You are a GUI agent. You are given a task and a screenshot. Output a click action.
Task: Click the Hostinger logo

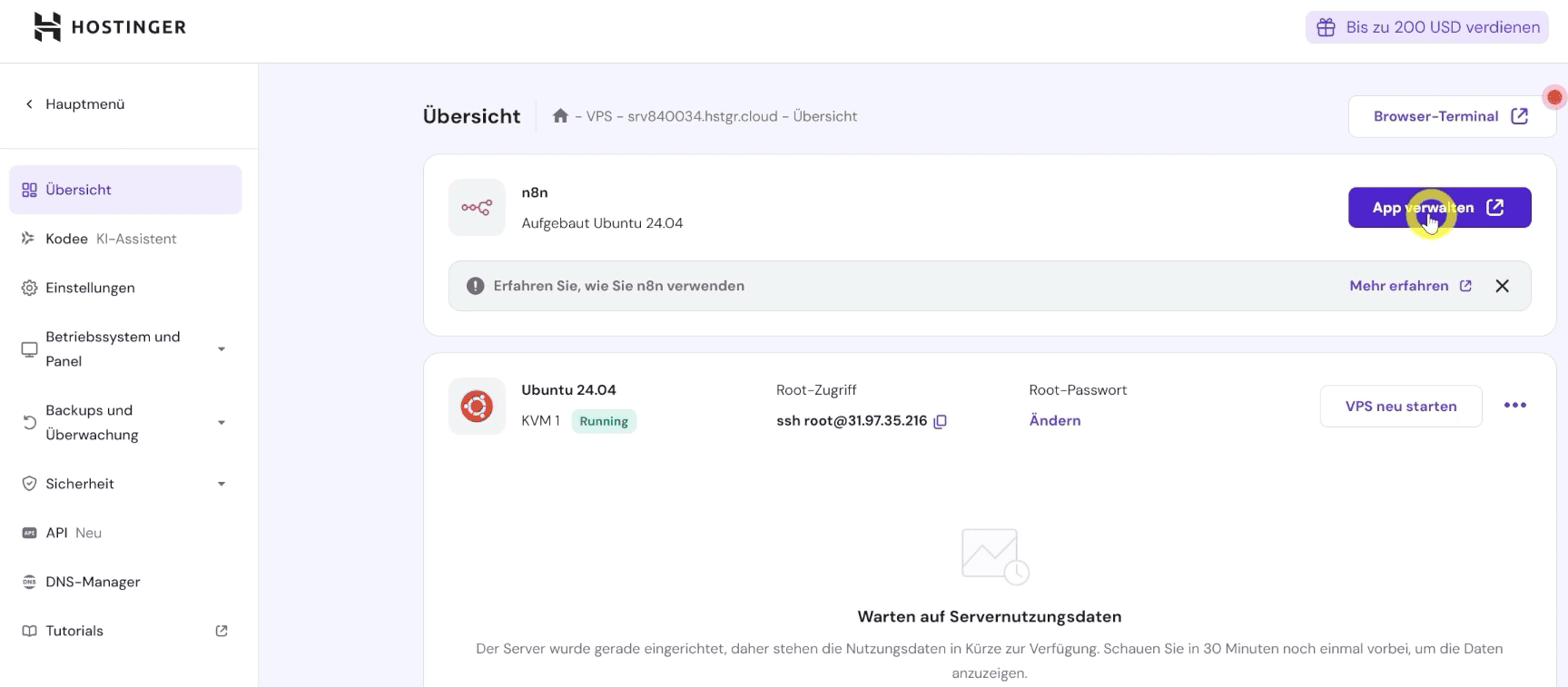110,27
